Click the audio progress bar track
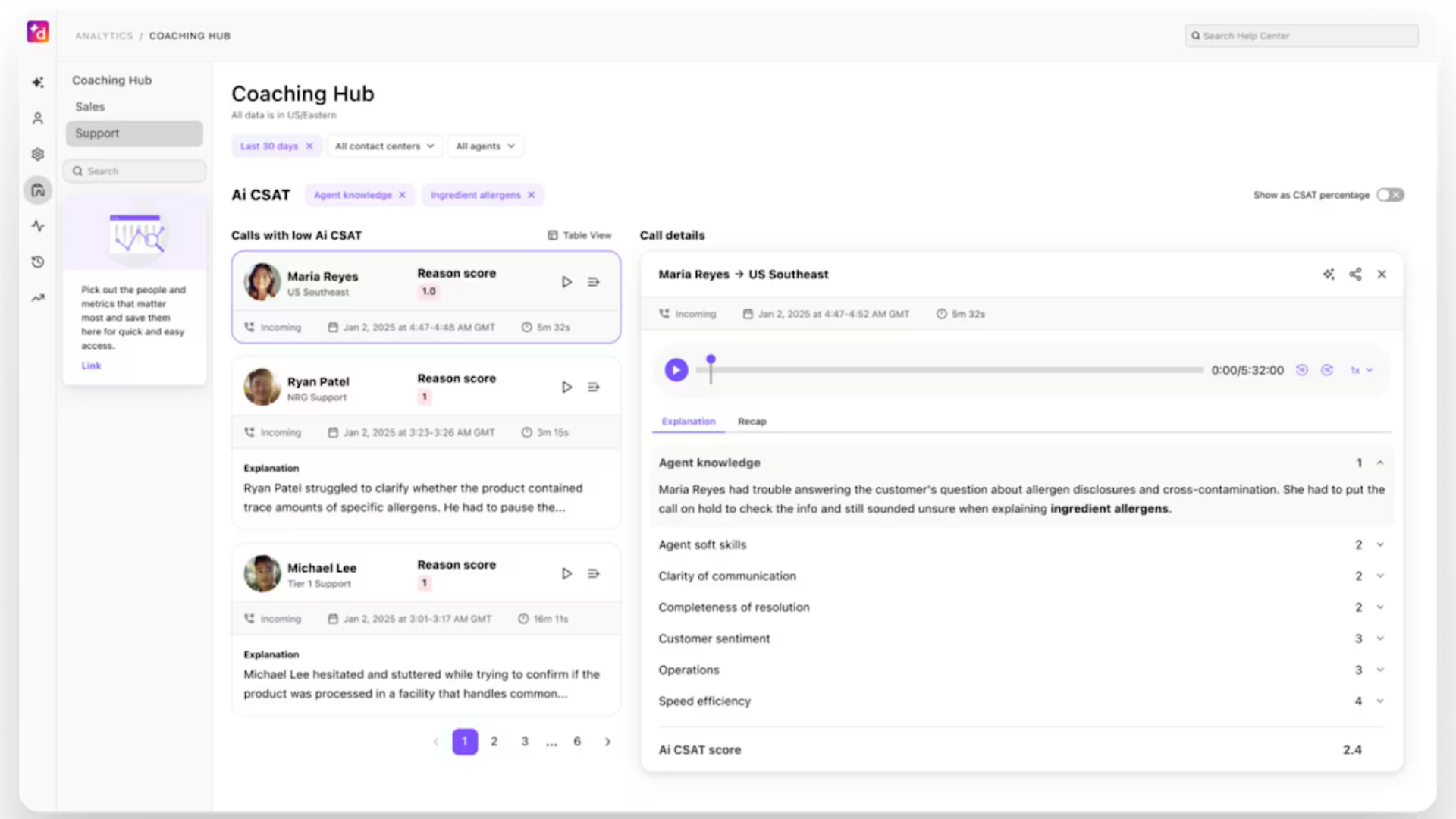Viewport: 1456px width, 819px height. (949, 370)
